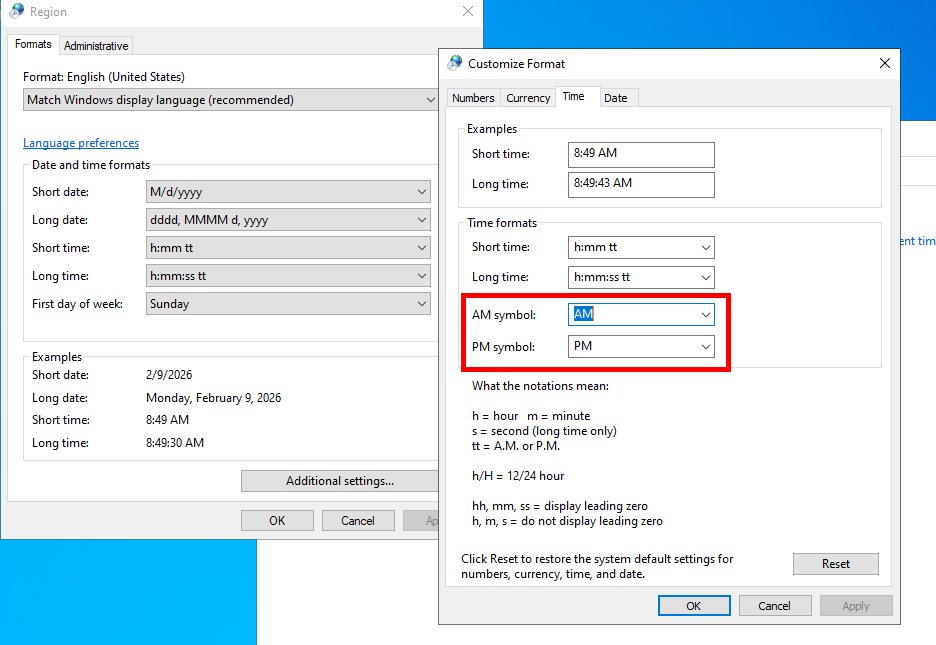Expand the Region Long time h:mm:ss tt dropdown
Screen dimensions: 936x645
(x=288, y=276)
